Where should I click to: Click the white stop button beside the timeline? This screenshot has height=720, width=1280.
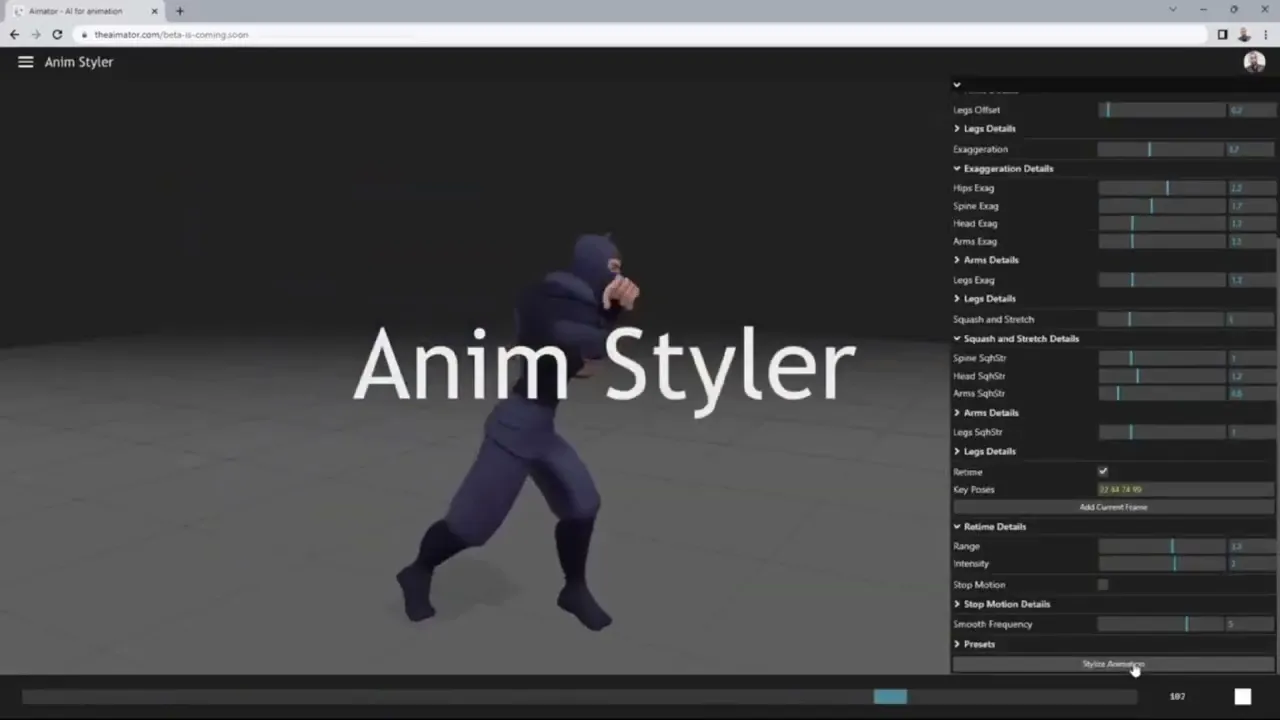[x=1242, y=697]
